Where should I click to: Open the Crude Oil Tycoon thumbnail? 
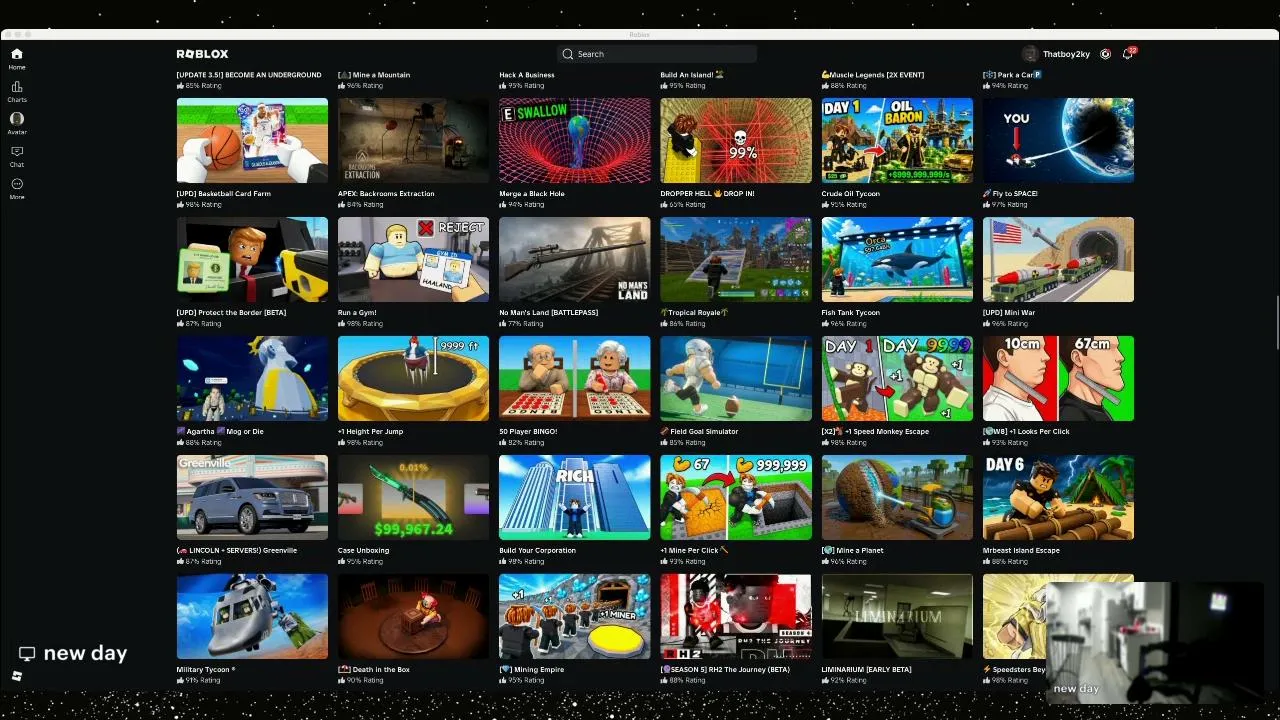point(897,140)
